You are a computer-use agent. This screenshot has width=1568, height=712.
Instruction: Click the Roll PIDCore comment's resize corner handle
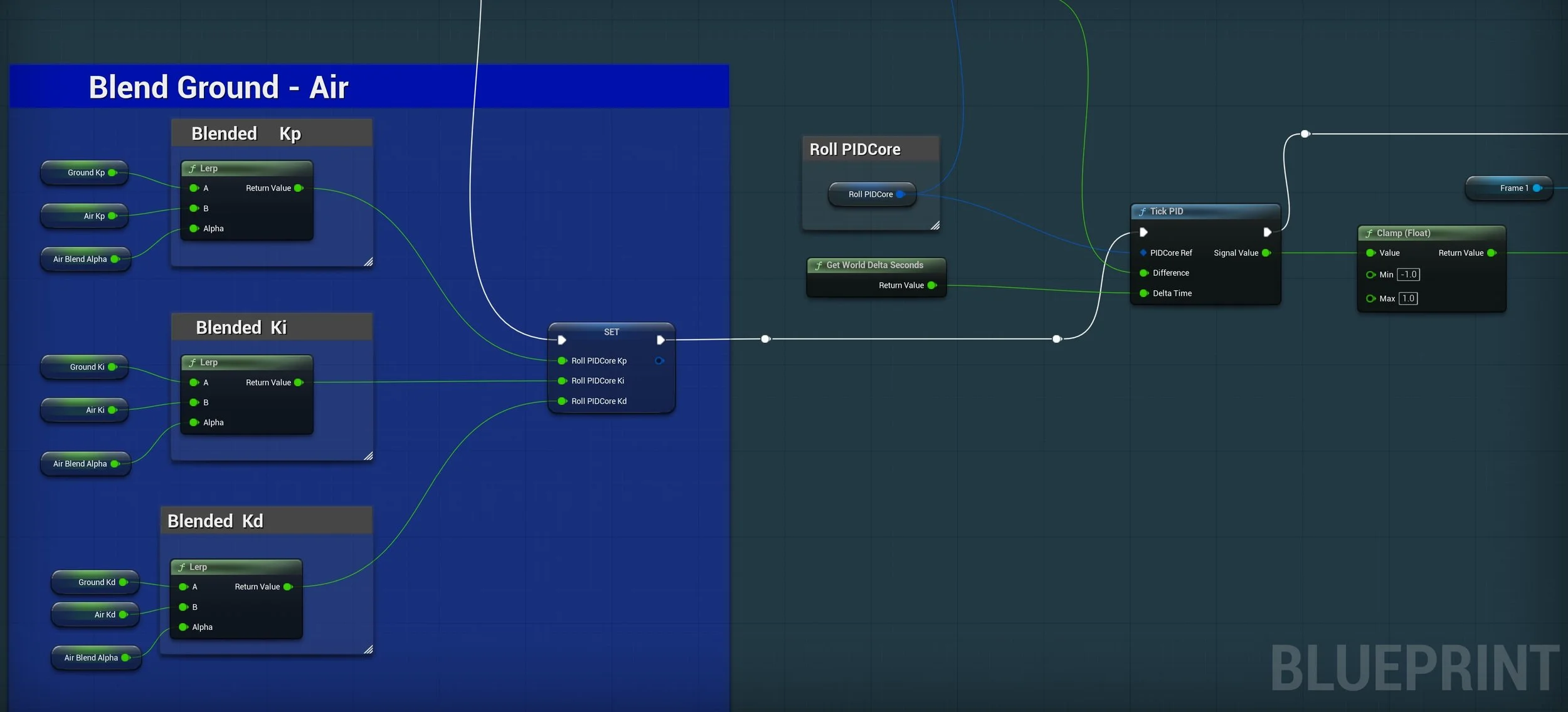[x=935, y=226]
